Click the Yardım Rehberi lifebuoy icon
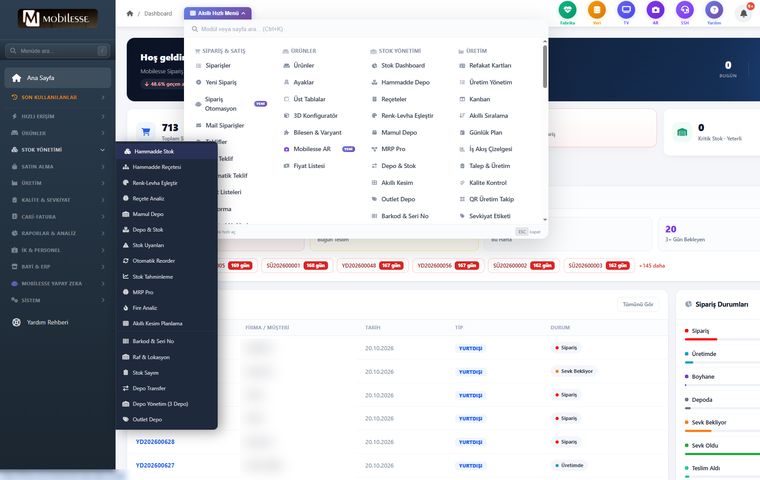 coord(16,322)
